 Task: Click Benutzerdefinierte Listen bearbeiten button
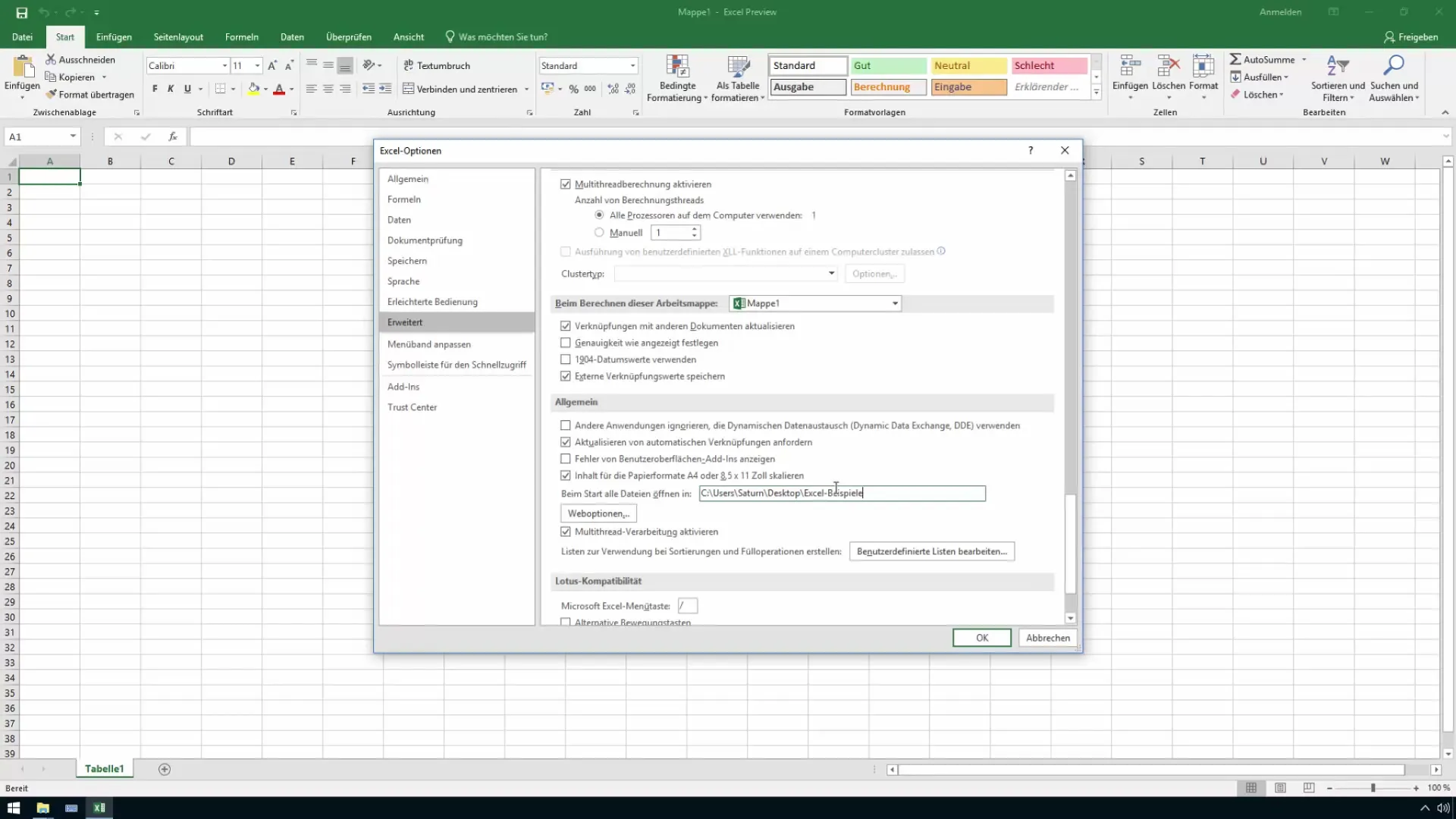(x=932, y=551)
